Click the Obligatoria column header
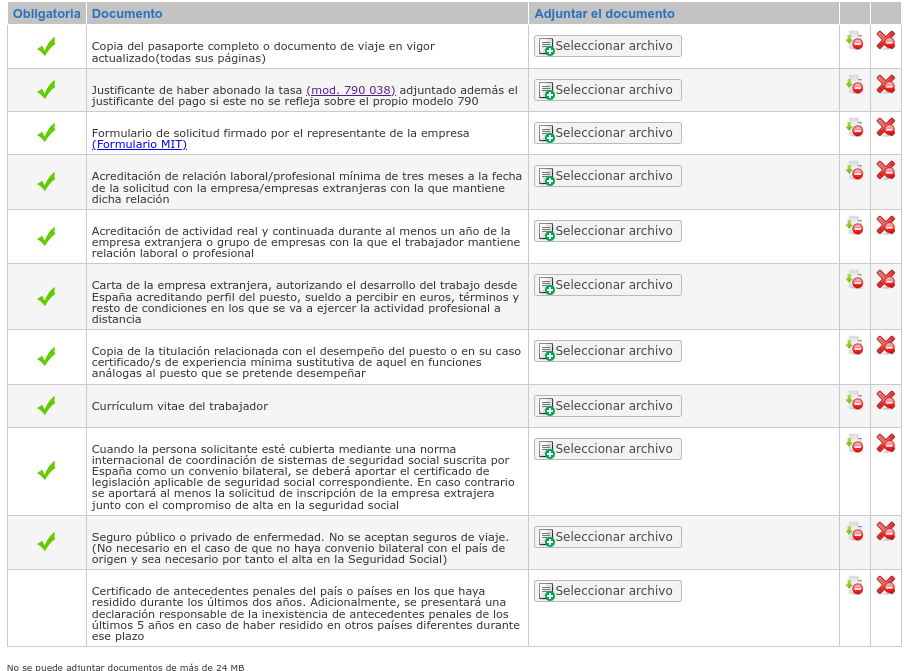The width and height of the screenshot is (906, 671). (x=47, y=14)
